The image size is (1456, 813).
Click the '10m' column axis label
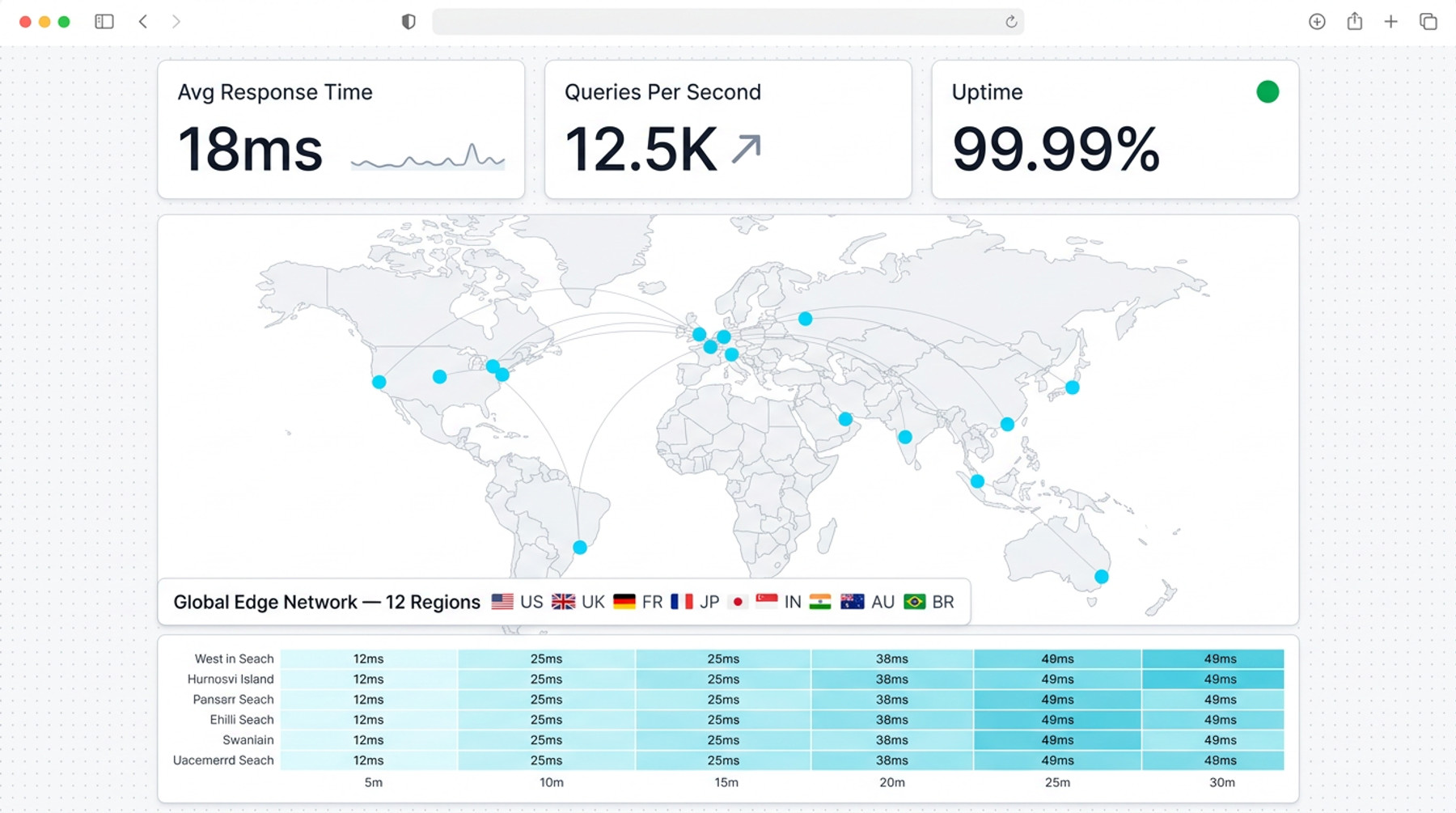pos(552,782)
